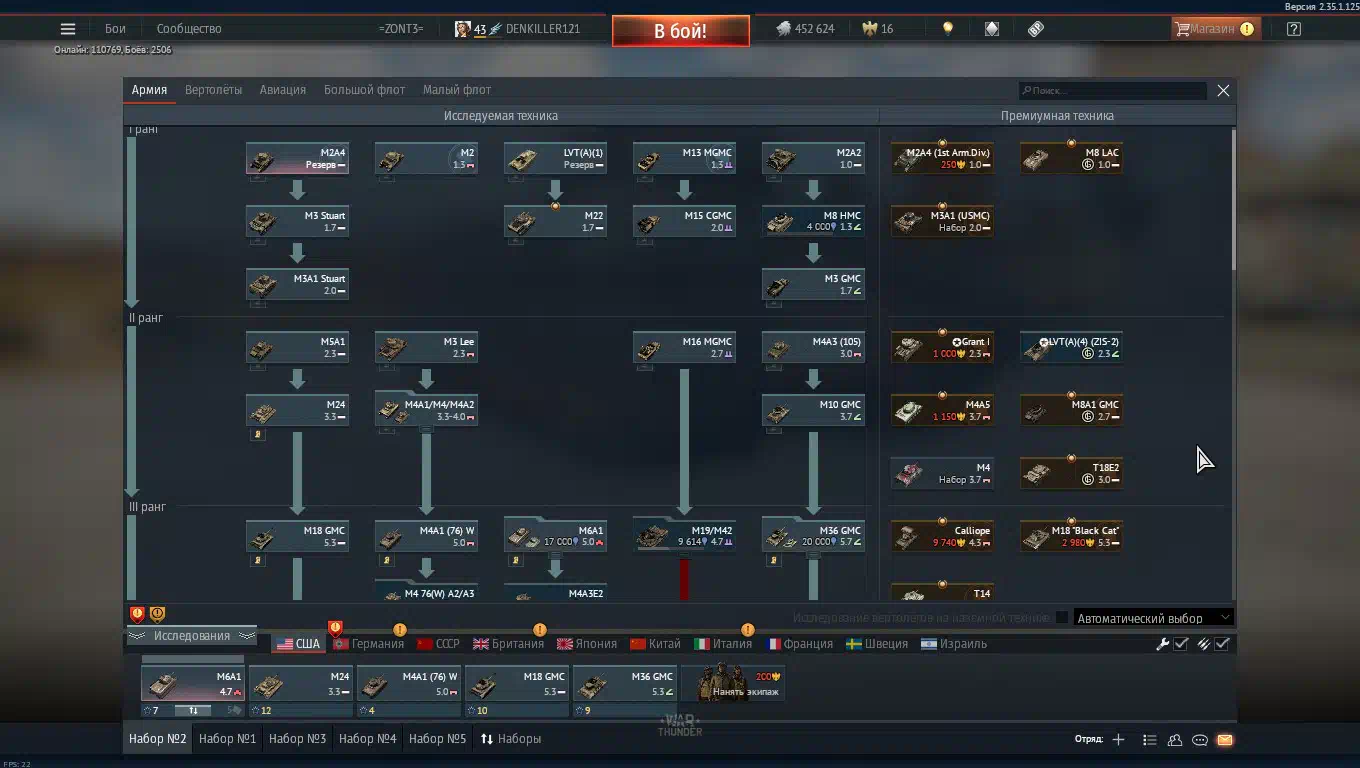Open the Наборы presets list
The width and height of the screenshot is (1360, 768).
pos(511,739)
